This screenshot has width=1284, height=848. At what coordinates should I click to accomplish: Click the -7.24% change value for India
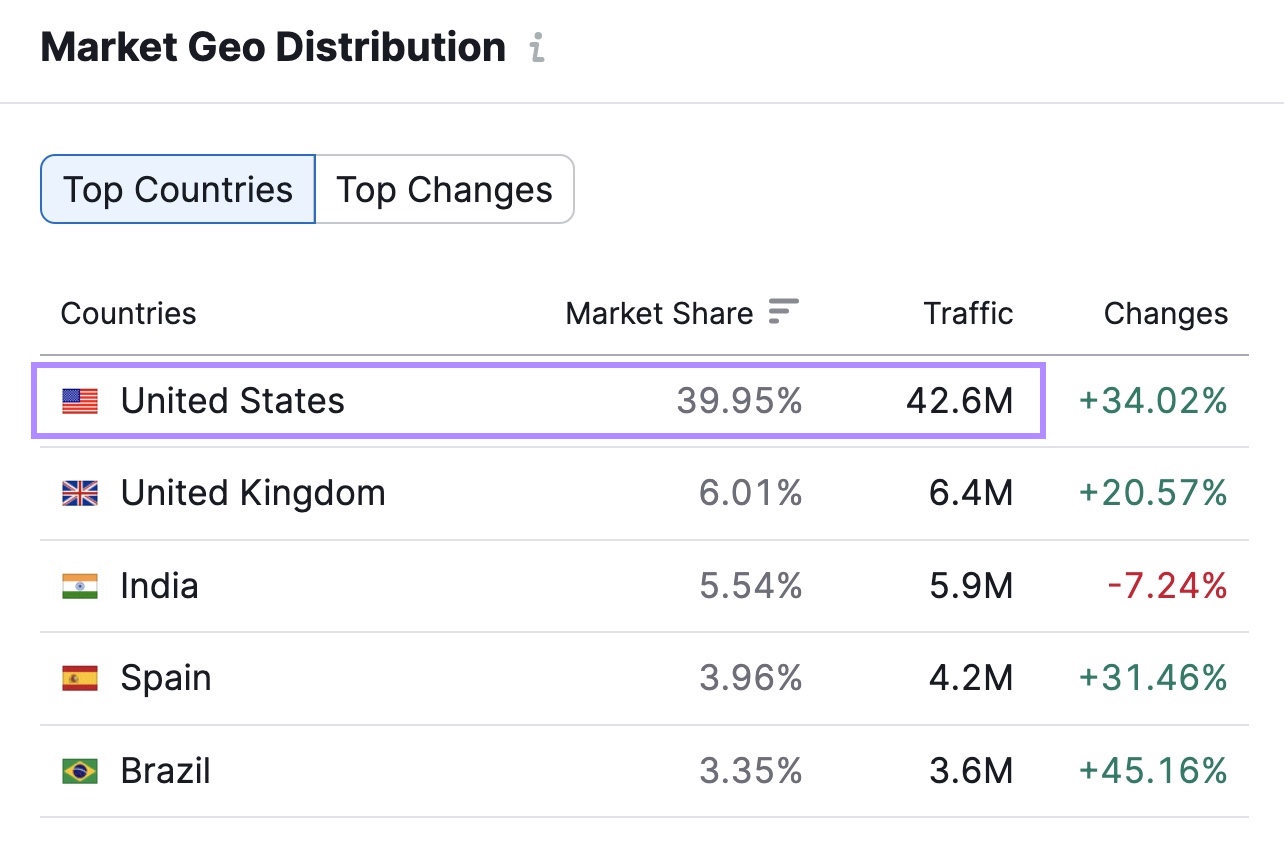[x=1167, y=586]
